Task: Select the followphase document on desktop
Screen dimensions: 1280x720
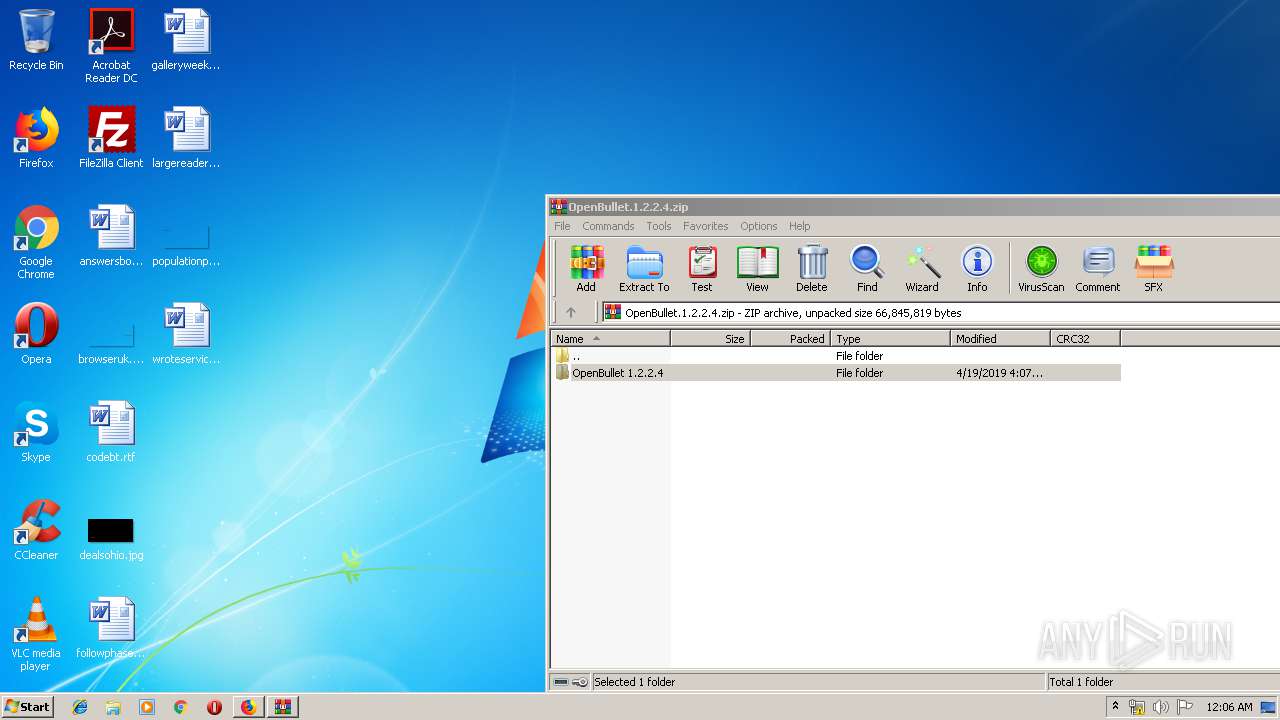Action: click(111, 628)
